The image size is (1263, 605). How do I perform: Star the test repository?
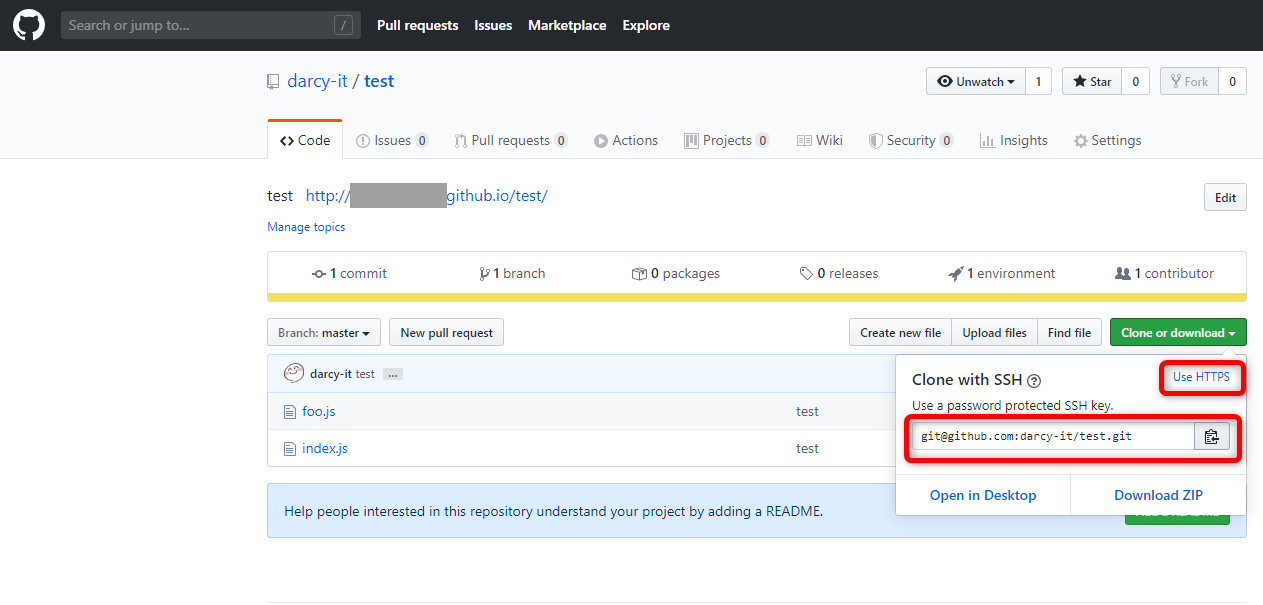1091,81
